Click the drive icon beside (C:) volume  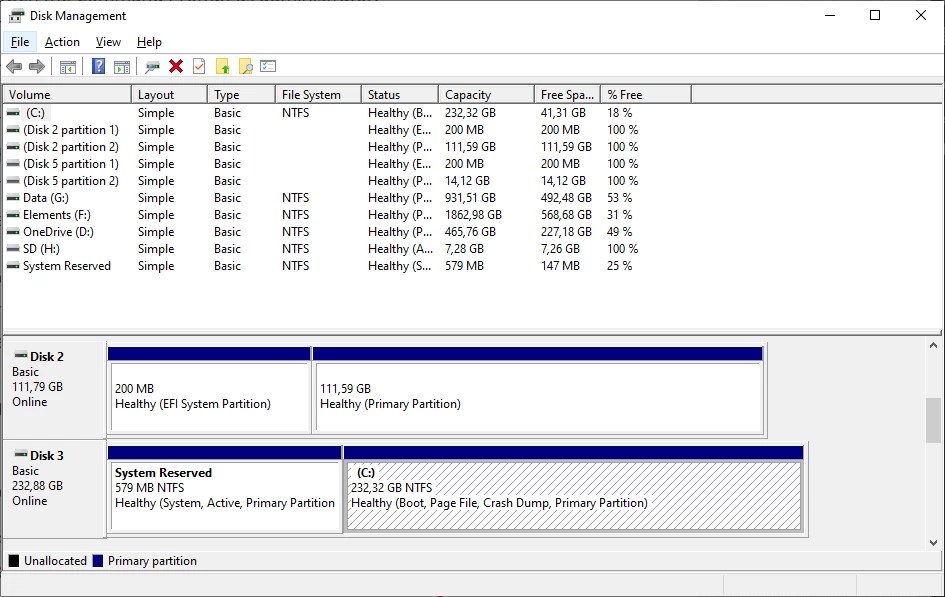tap(13, 113)
